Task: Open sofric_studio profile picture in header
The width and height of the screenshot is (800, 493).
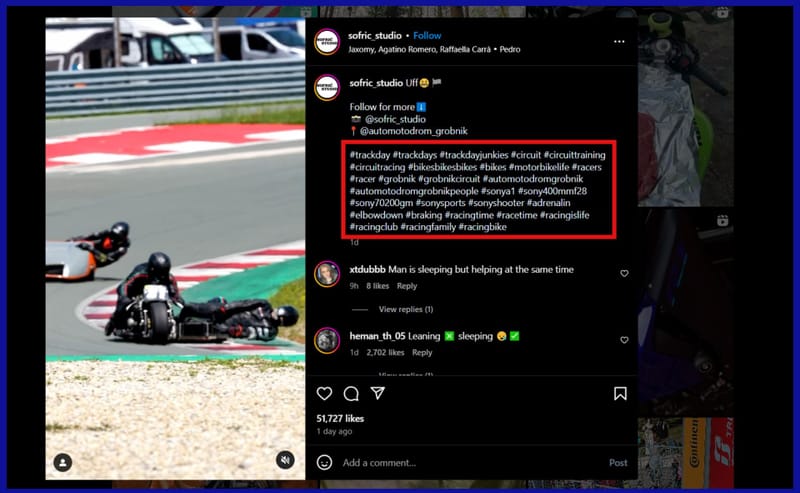Action: [x=327, y=42]
